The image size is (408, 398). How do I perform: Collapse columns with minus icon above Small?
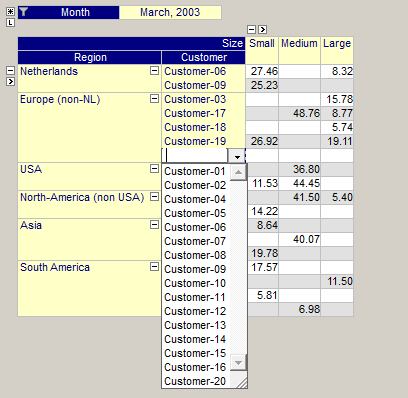tap(251, 29)
